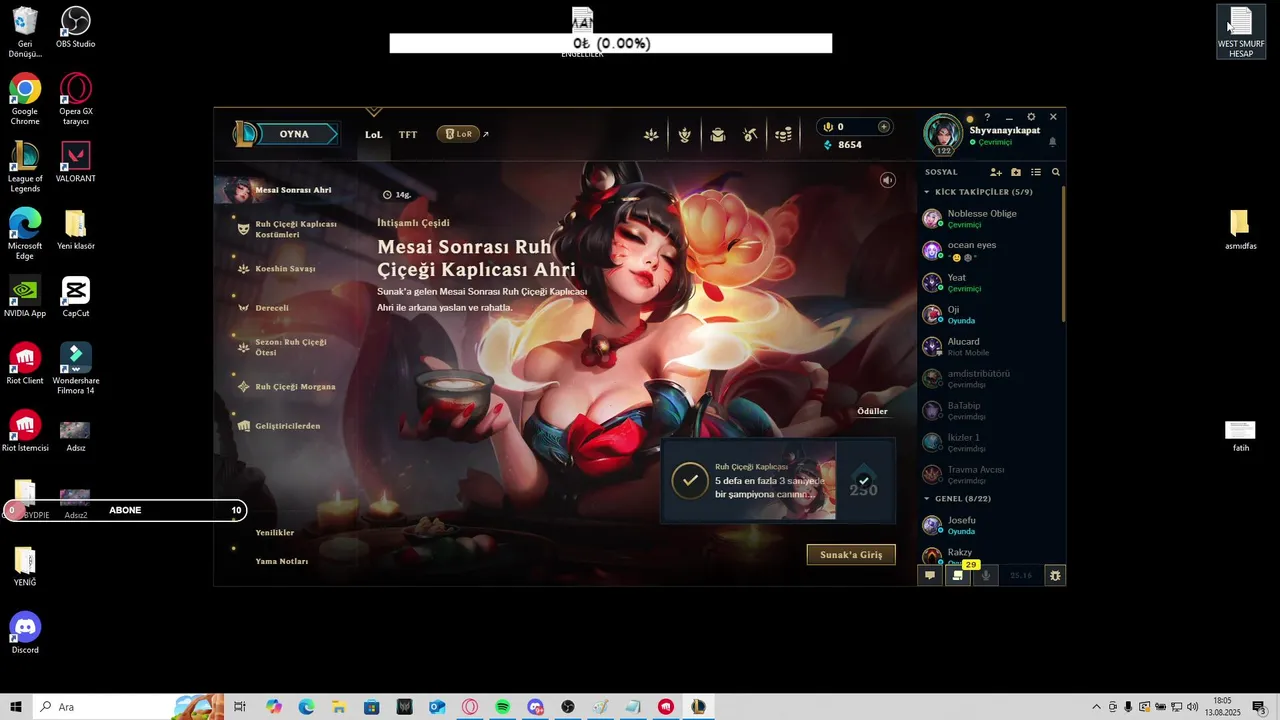Open the notifications bell icon
Screen dimensions: 1280x720
coord(1052,142)
